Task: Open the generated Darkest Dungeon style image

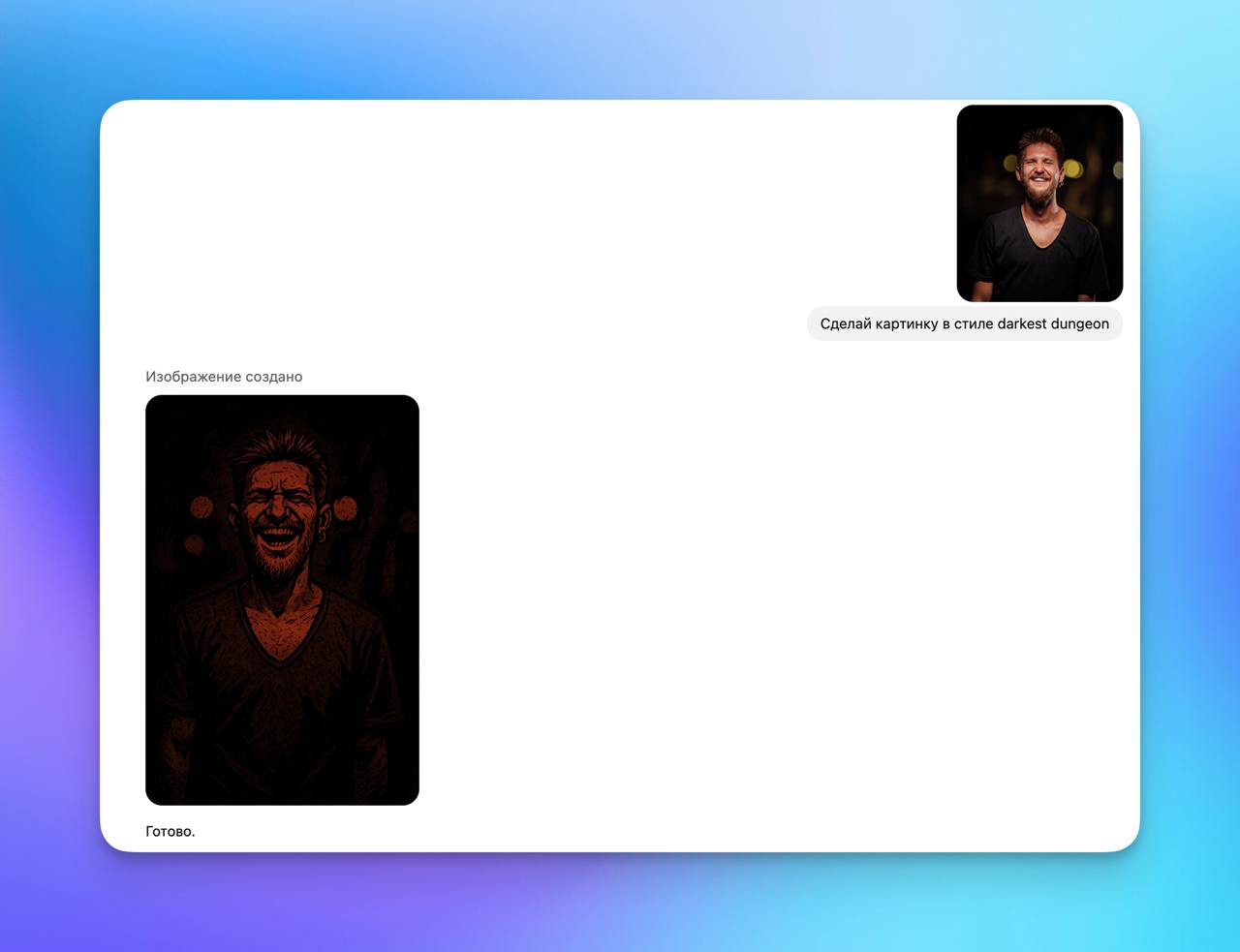Action: (282, 599)
